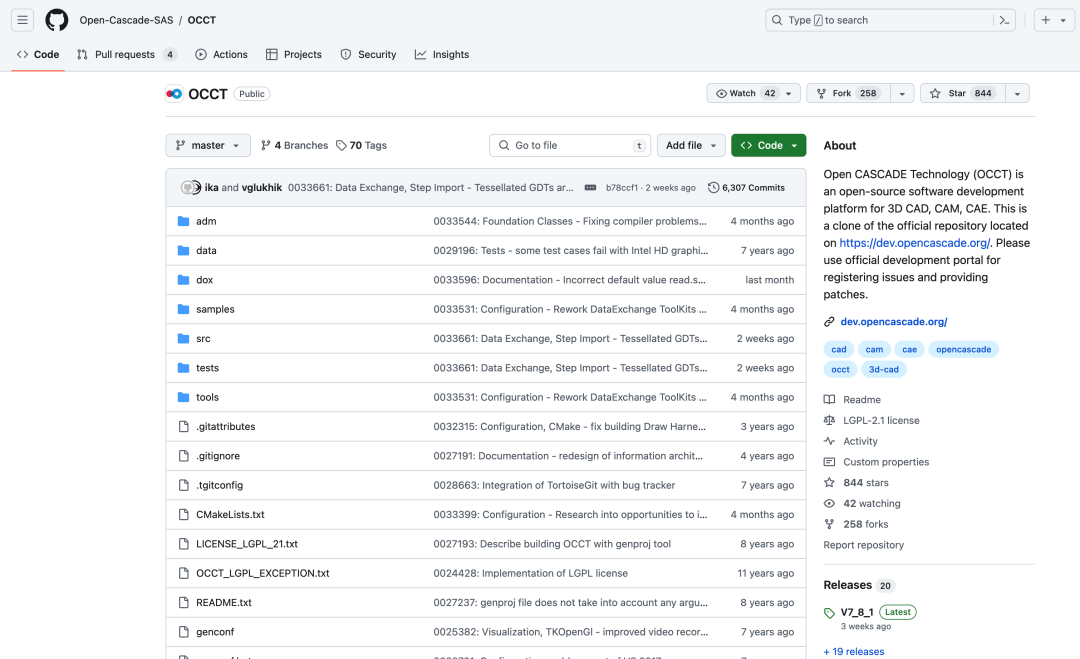The height and width of the screenshot is (659, 1080).
Task: Click the .gitignore file icon
Action: point(183,456)
